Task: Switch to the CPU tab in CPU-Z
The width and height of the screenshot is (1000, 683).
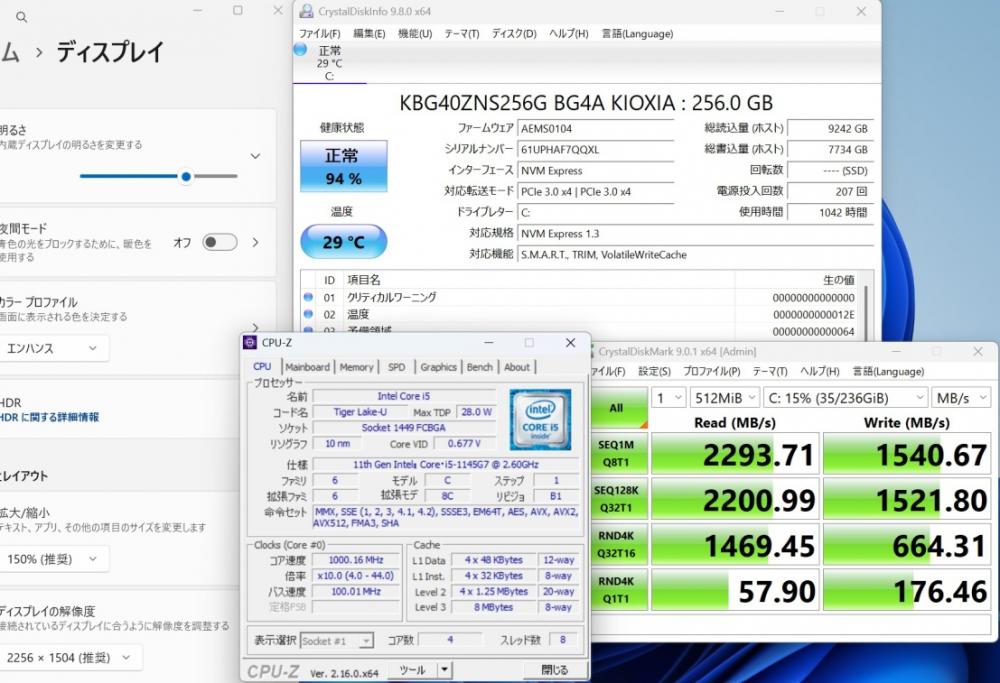Action: click(262, 367)
